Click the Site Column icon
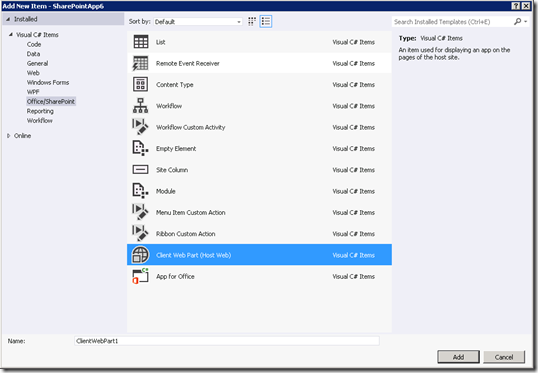538x373 pixels. tap(140, 170)
